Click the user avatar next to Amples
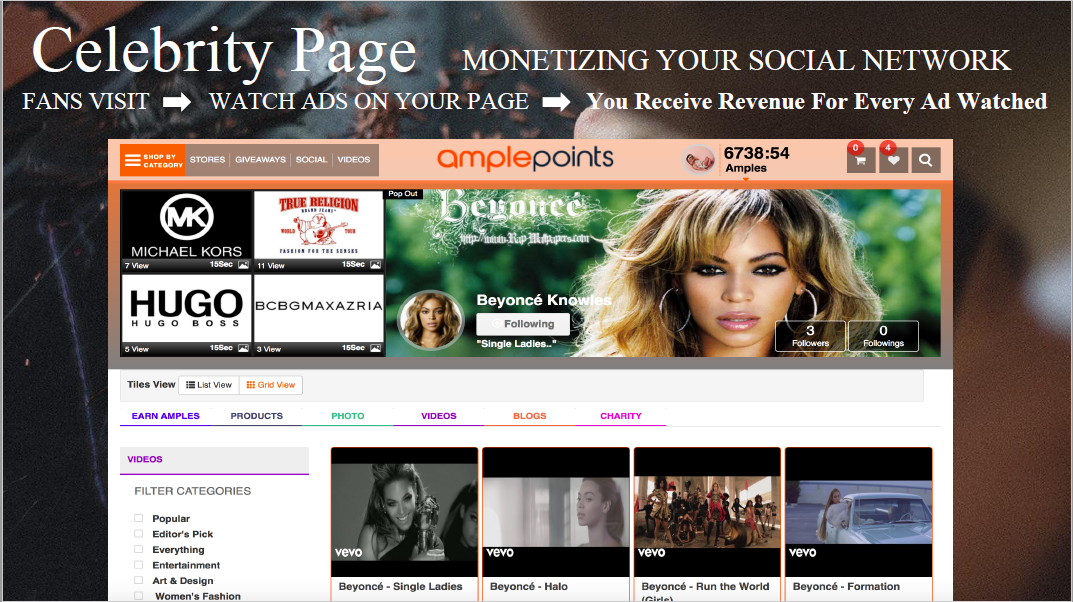This screenshot has width=1073, height=602. [x=699, y=160]
